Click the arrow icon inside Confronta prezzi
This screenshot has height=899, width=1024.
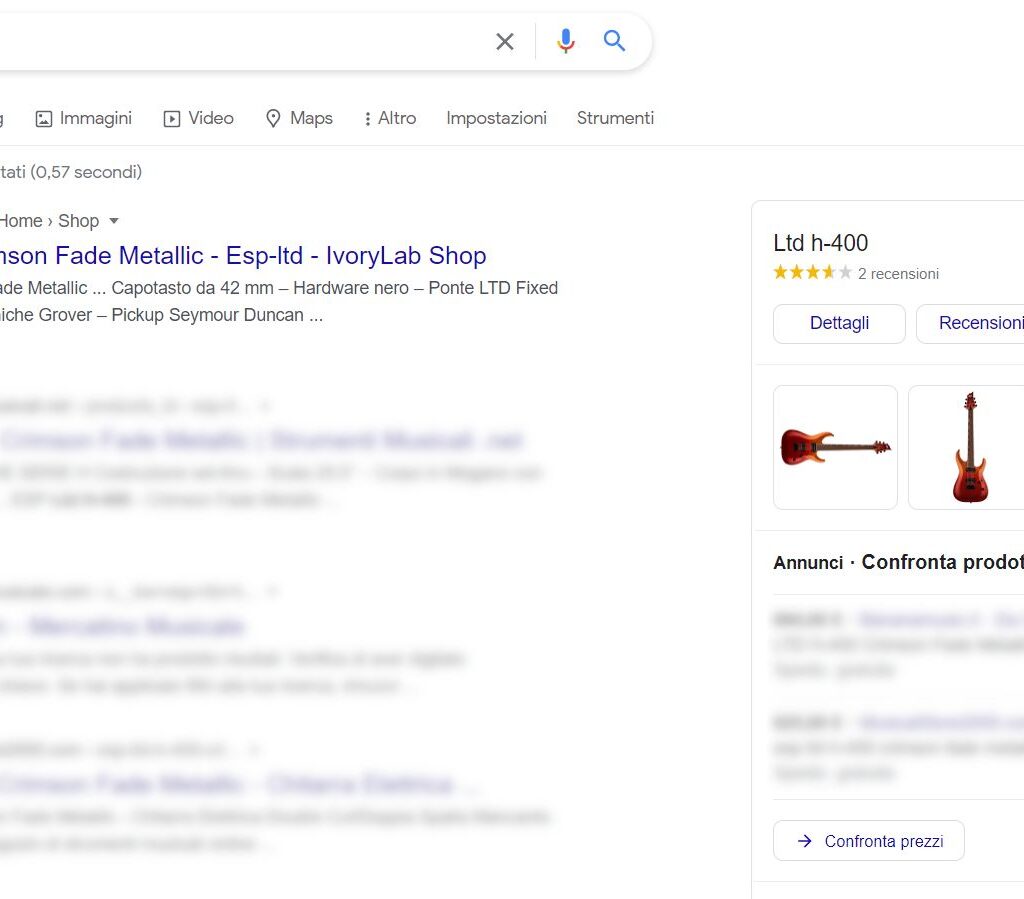[805, 841]
